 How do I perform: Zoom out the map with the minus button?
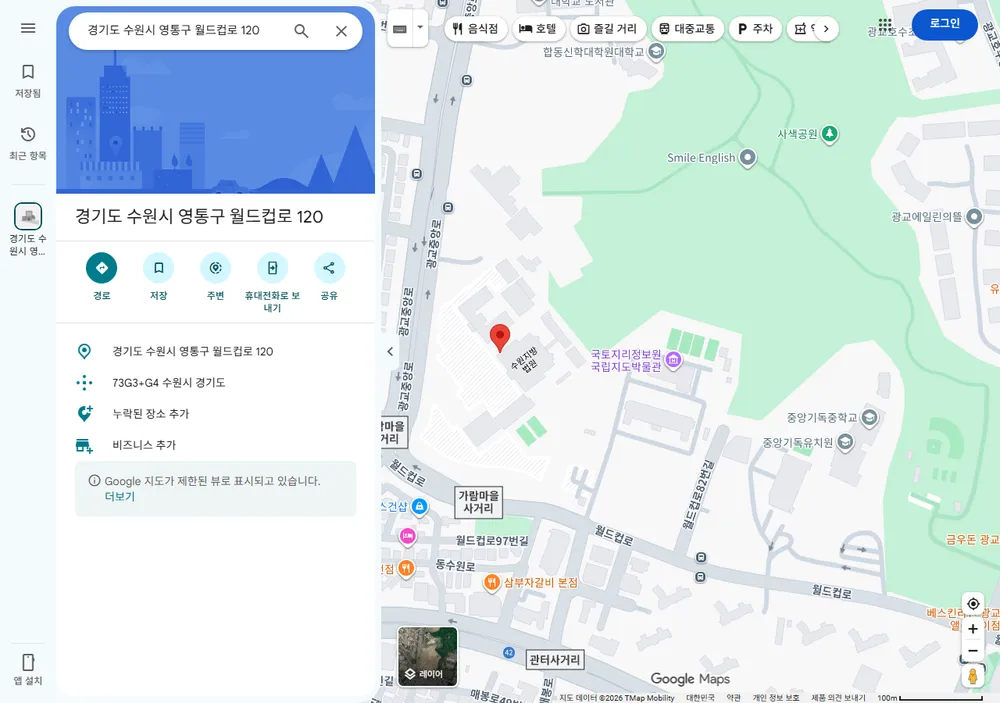pos(973,651)
